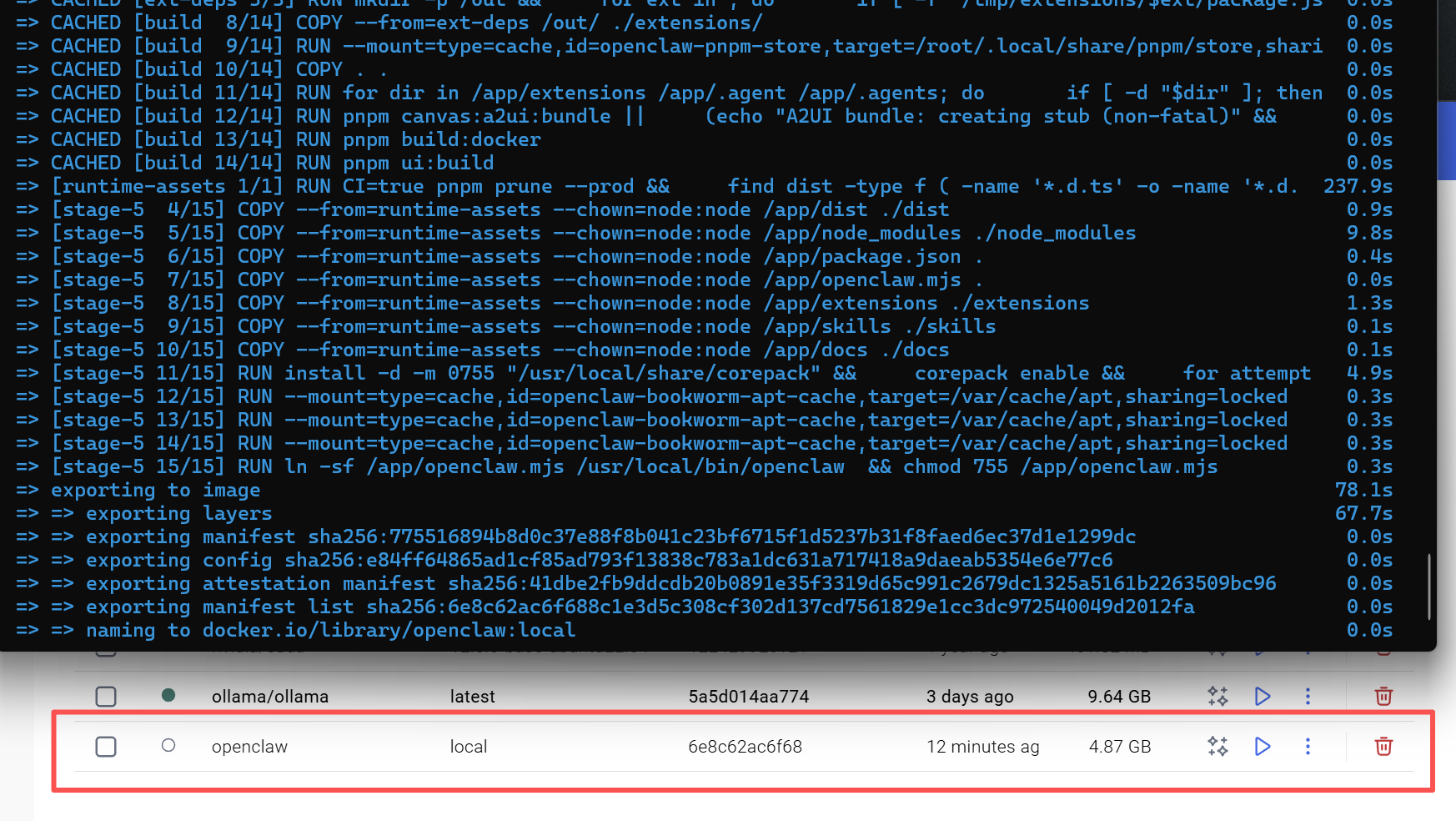The width and height of the screenshot is (1456, 821).
Task: Click the "[stage-5 8/15] COPY" extensions line
Action: [552, 303]
